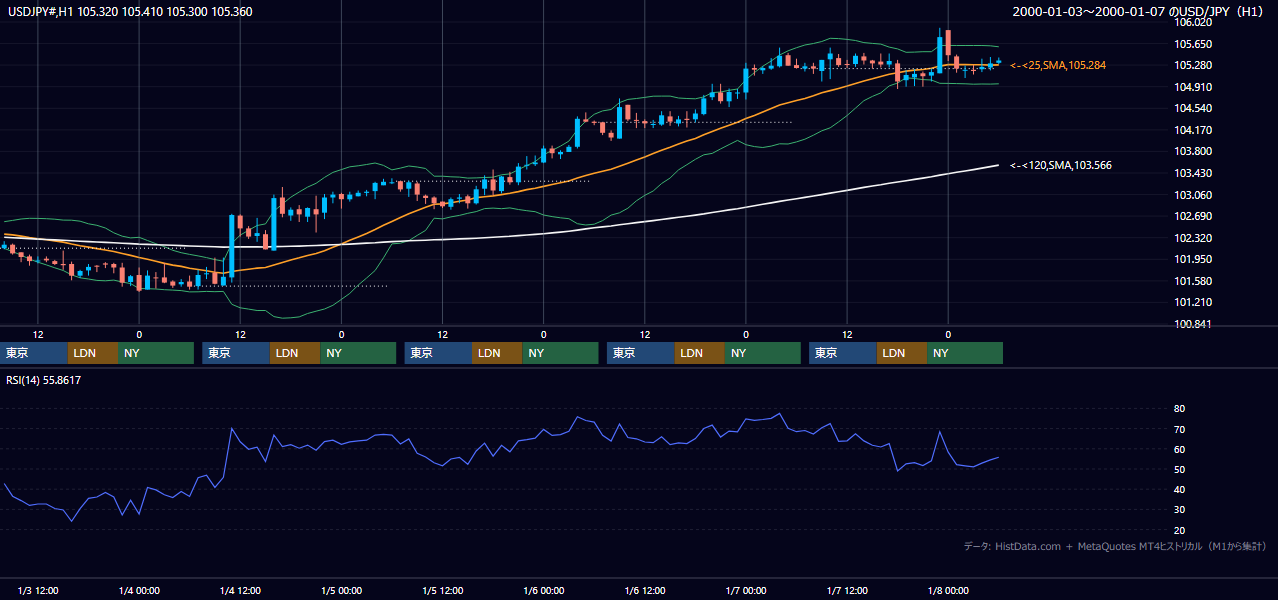Click the RSI 60 level label
The image size is (1278, 600).
[x=1179, y=449]
